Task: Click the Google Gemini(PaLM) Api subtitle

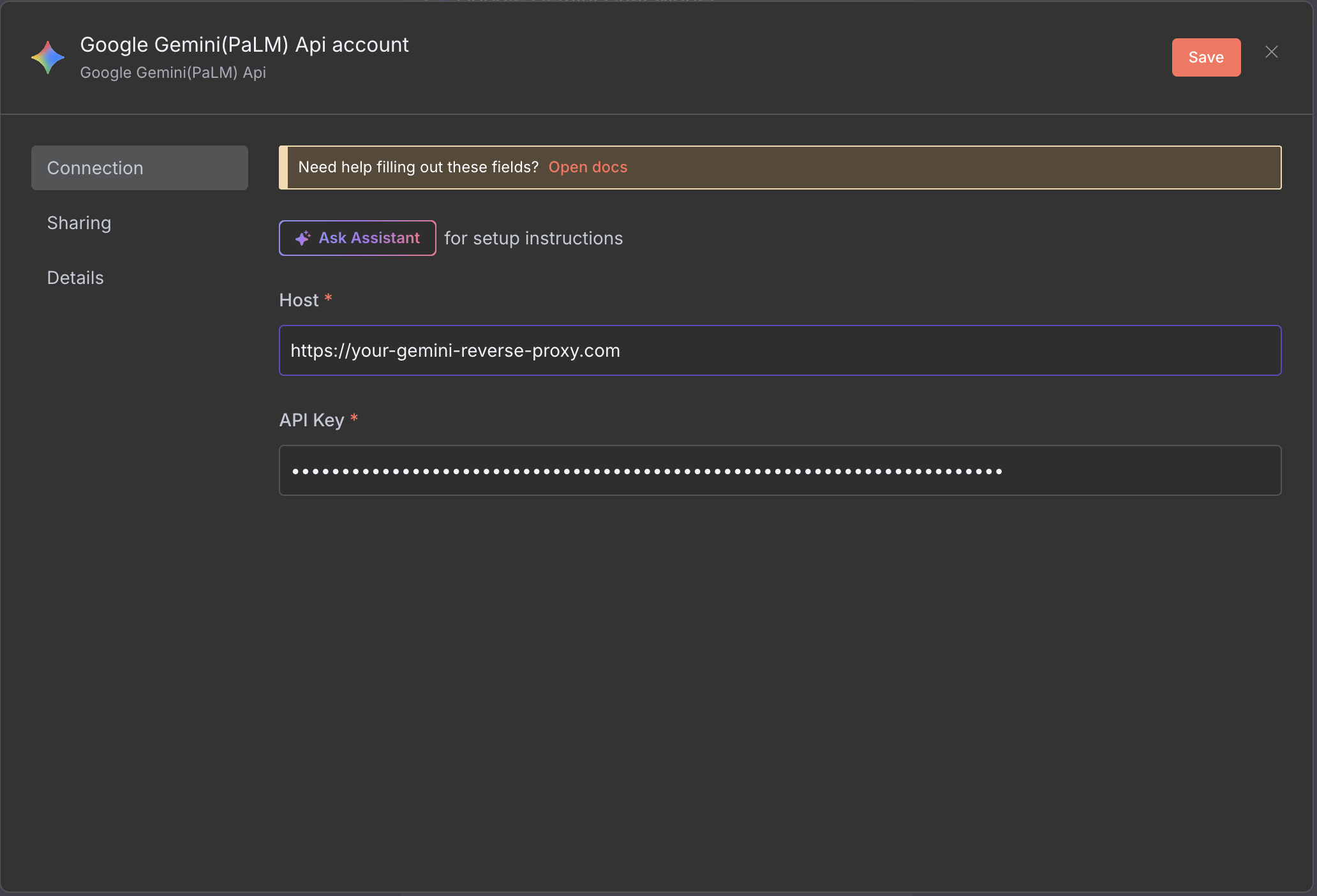Action: (173, 73)
